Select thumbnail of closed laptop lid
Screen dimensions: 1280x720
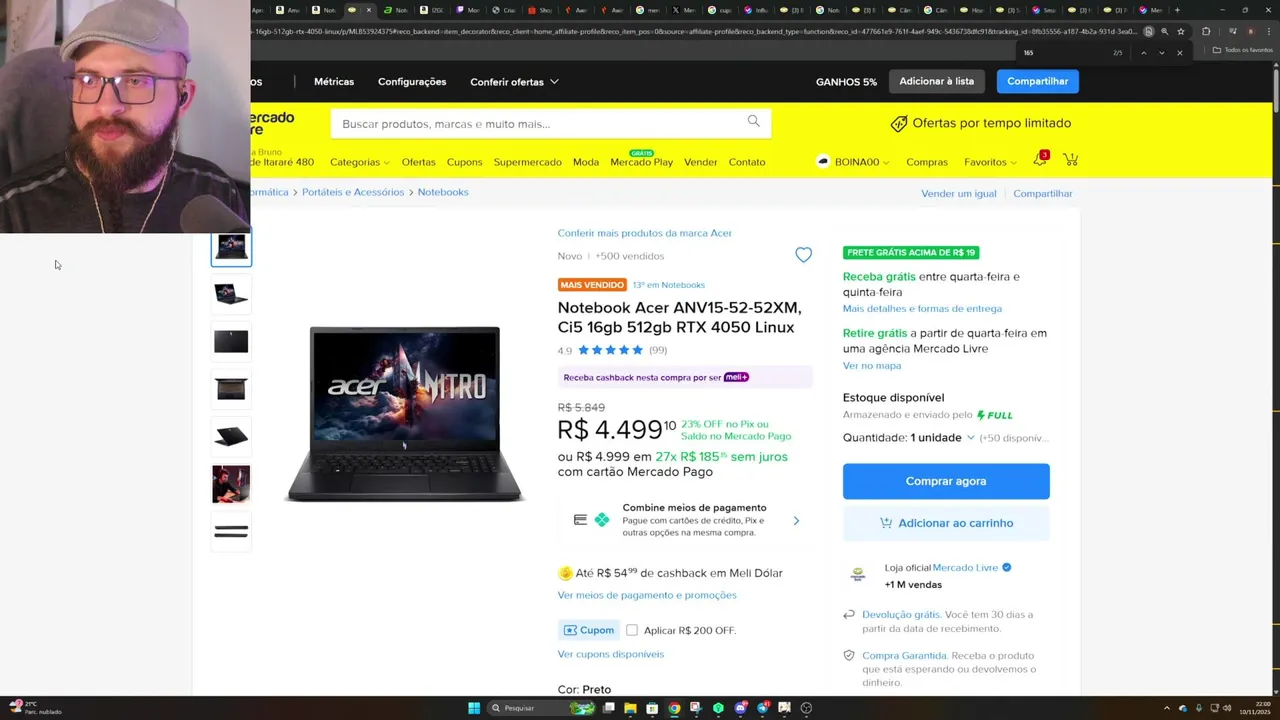click(x=231, y=342)
